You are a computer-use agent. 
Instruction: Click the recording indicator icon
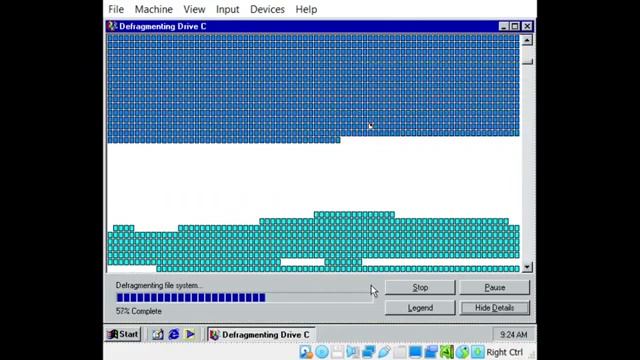coord(431,352)
